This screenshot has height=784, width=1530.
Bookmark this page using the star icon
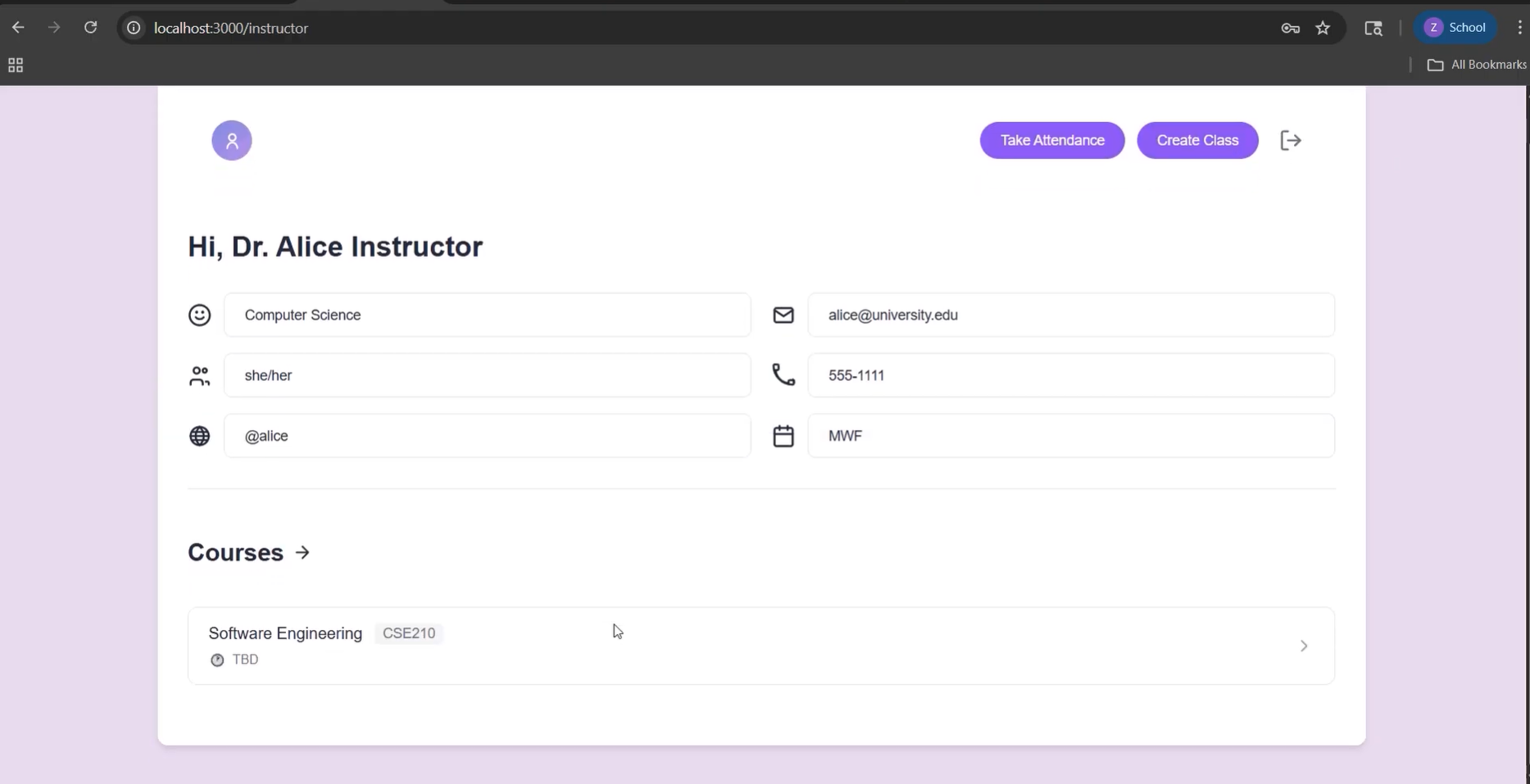(1323, 28)
